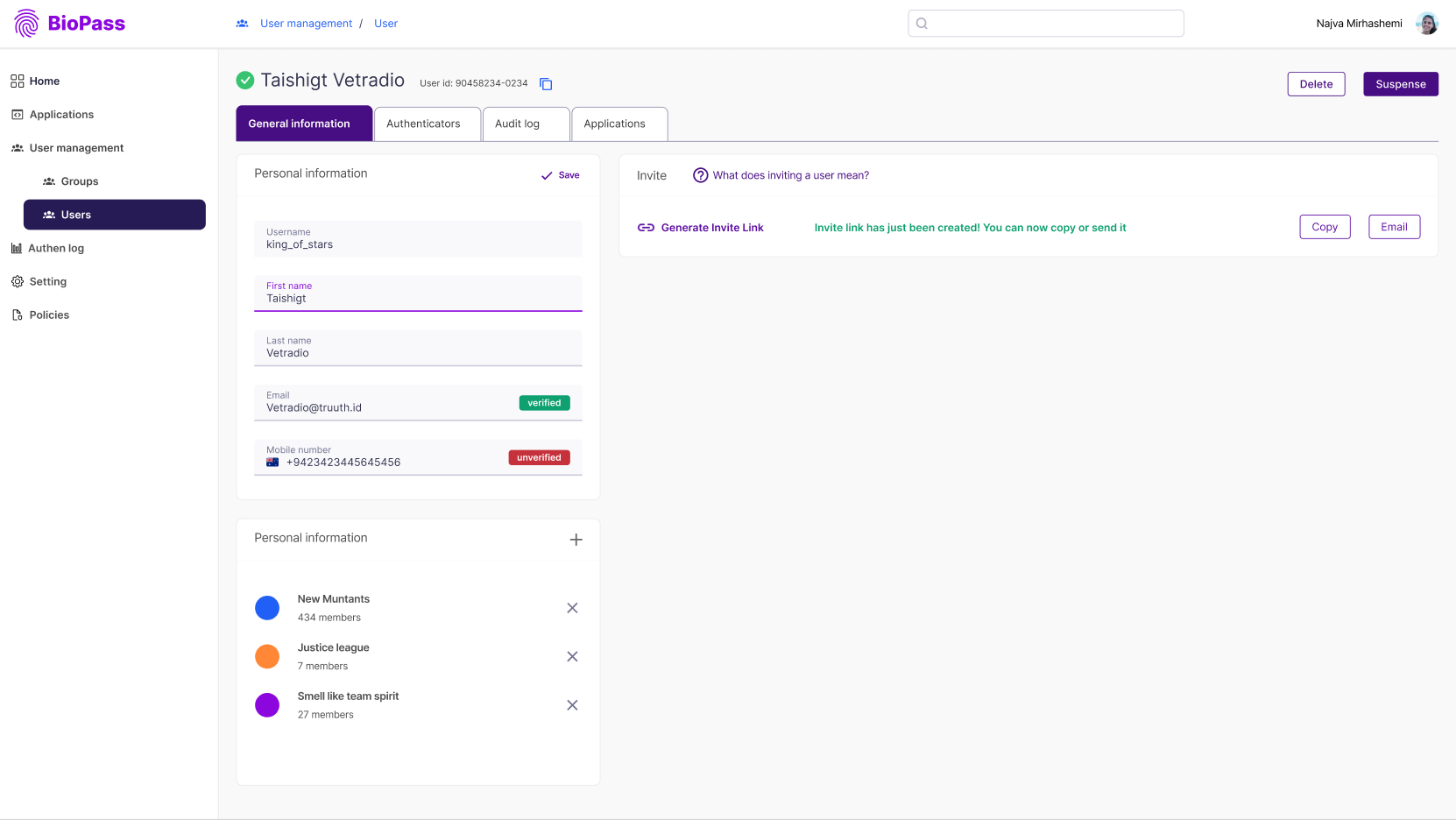Click the purple Smell like team spirit circle
This screenshot has height=820, width=1456.
click(x=267, y=705)
